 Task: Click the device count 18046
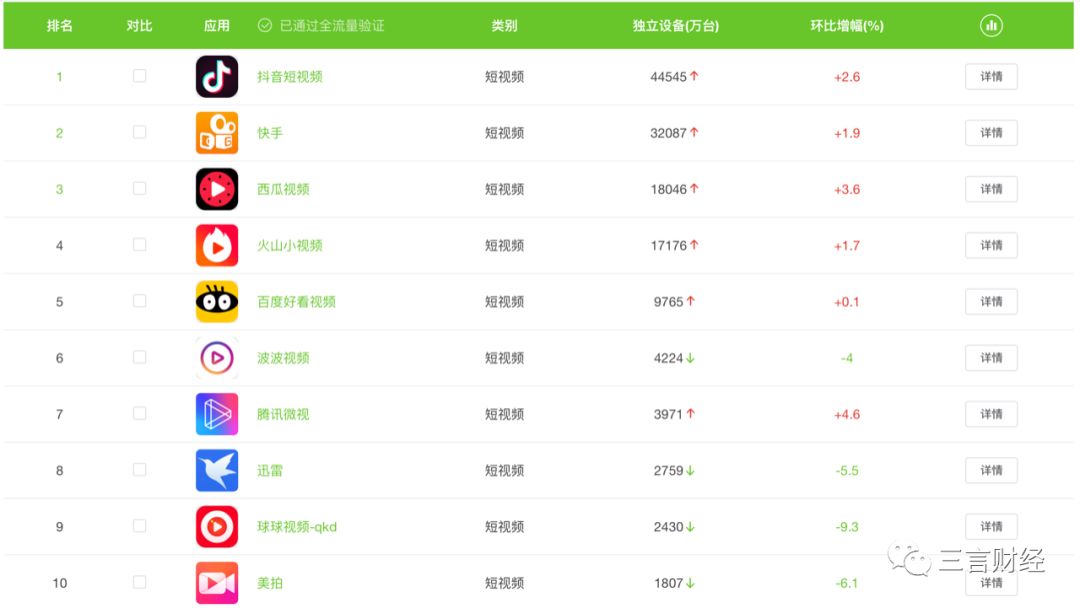668,189
